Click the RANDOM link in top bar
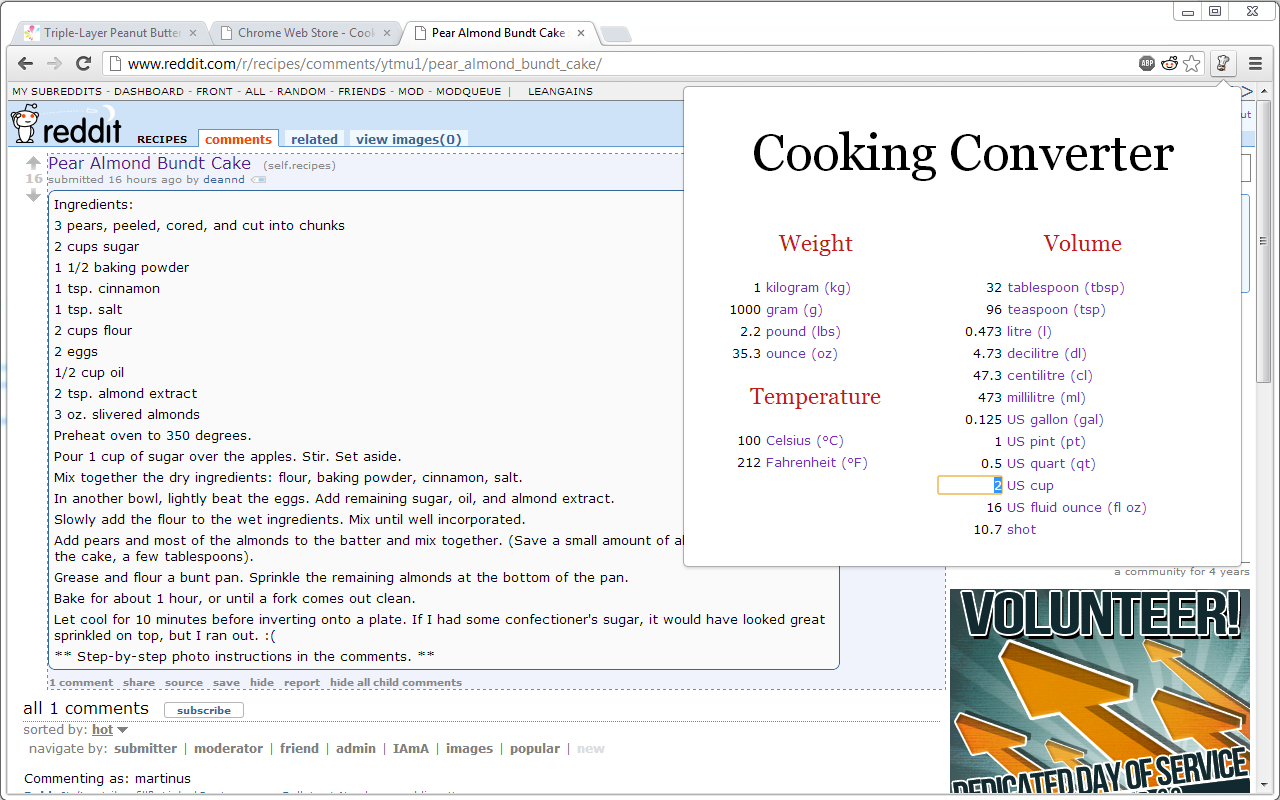The image size is (1280, 800). tap(301, 91)
